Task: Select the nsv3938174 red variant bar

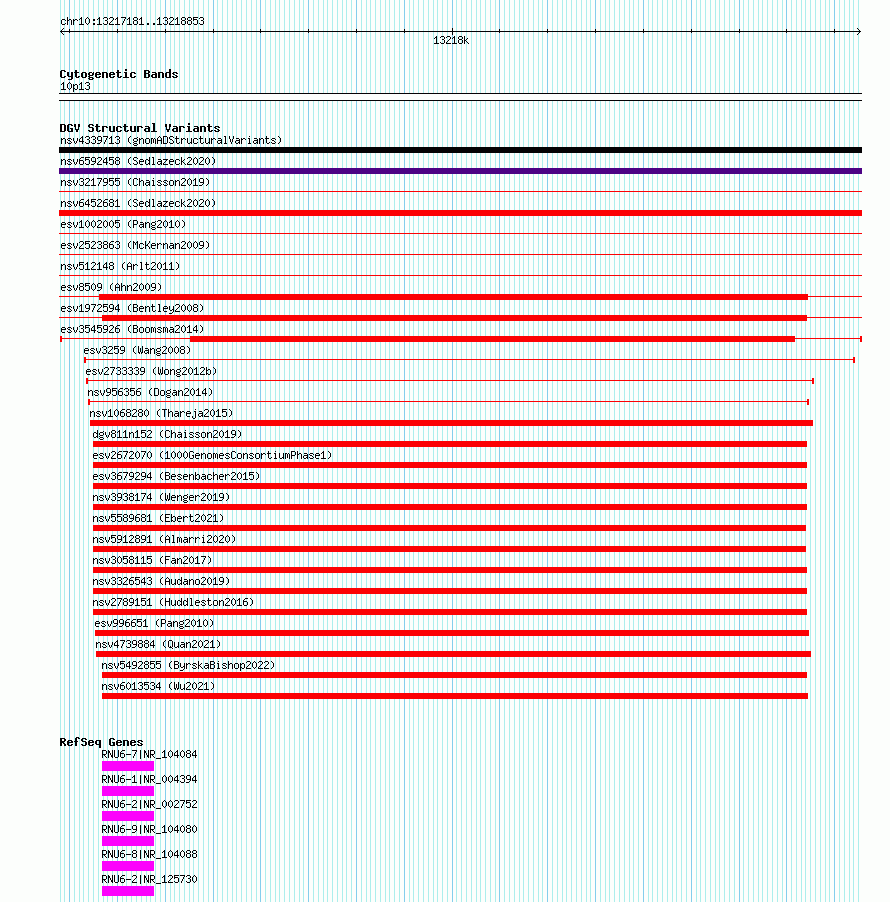Action: click(x=450, y=507)
